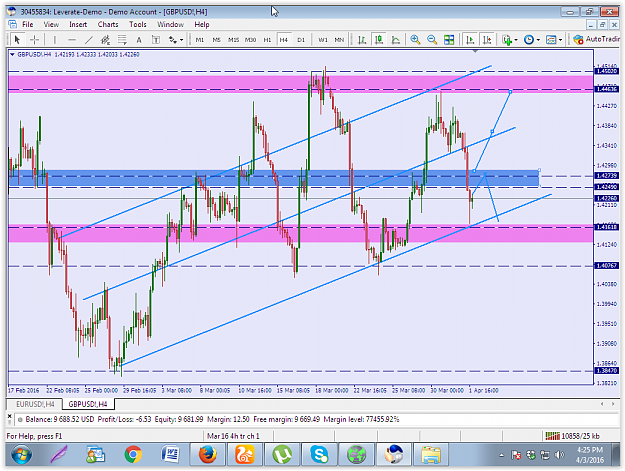Click the 1.40767 price level label
625x471 pixels.
606,265
